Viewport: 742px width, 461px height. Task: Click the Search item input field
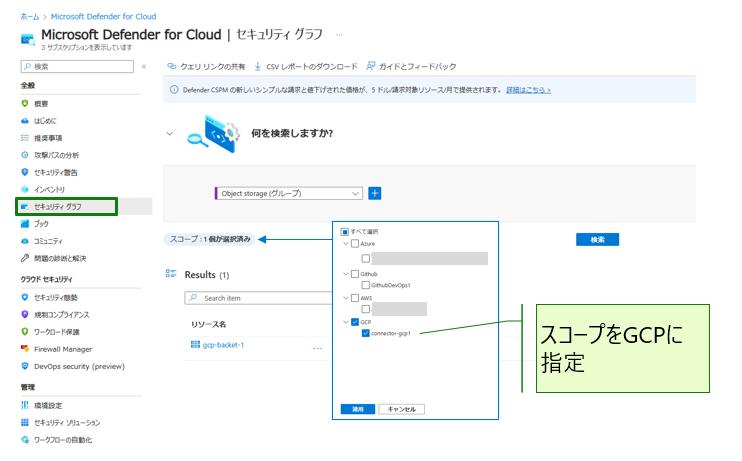click(259, 298)
